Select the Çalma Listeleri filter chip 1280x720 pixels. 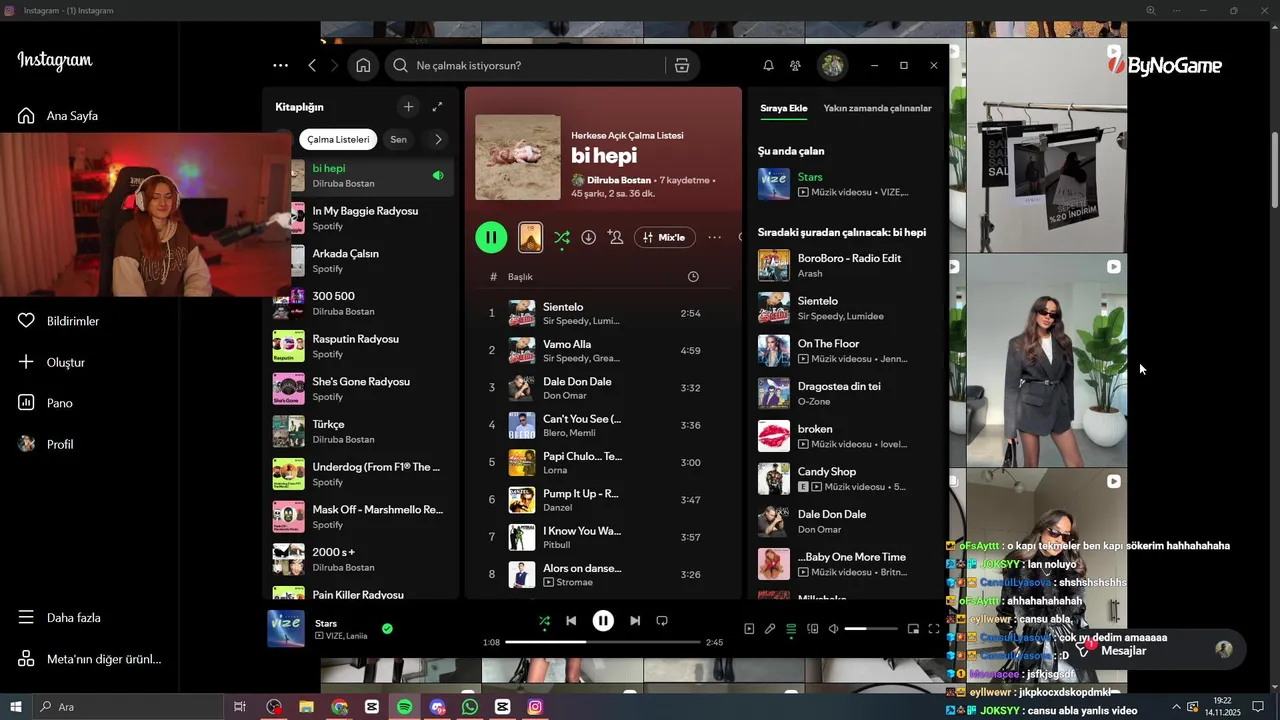[338, 139]
